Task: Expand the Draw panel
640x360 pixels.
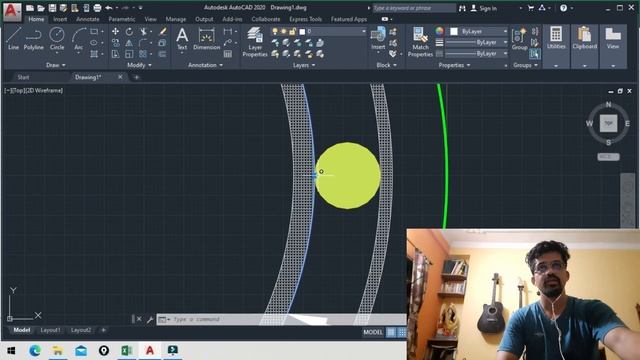Action: point(56,65)
